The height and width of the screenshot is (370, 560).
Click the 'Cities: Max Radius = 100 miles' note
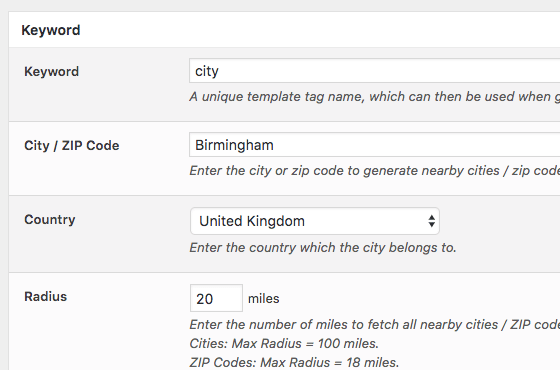[284, 344]
